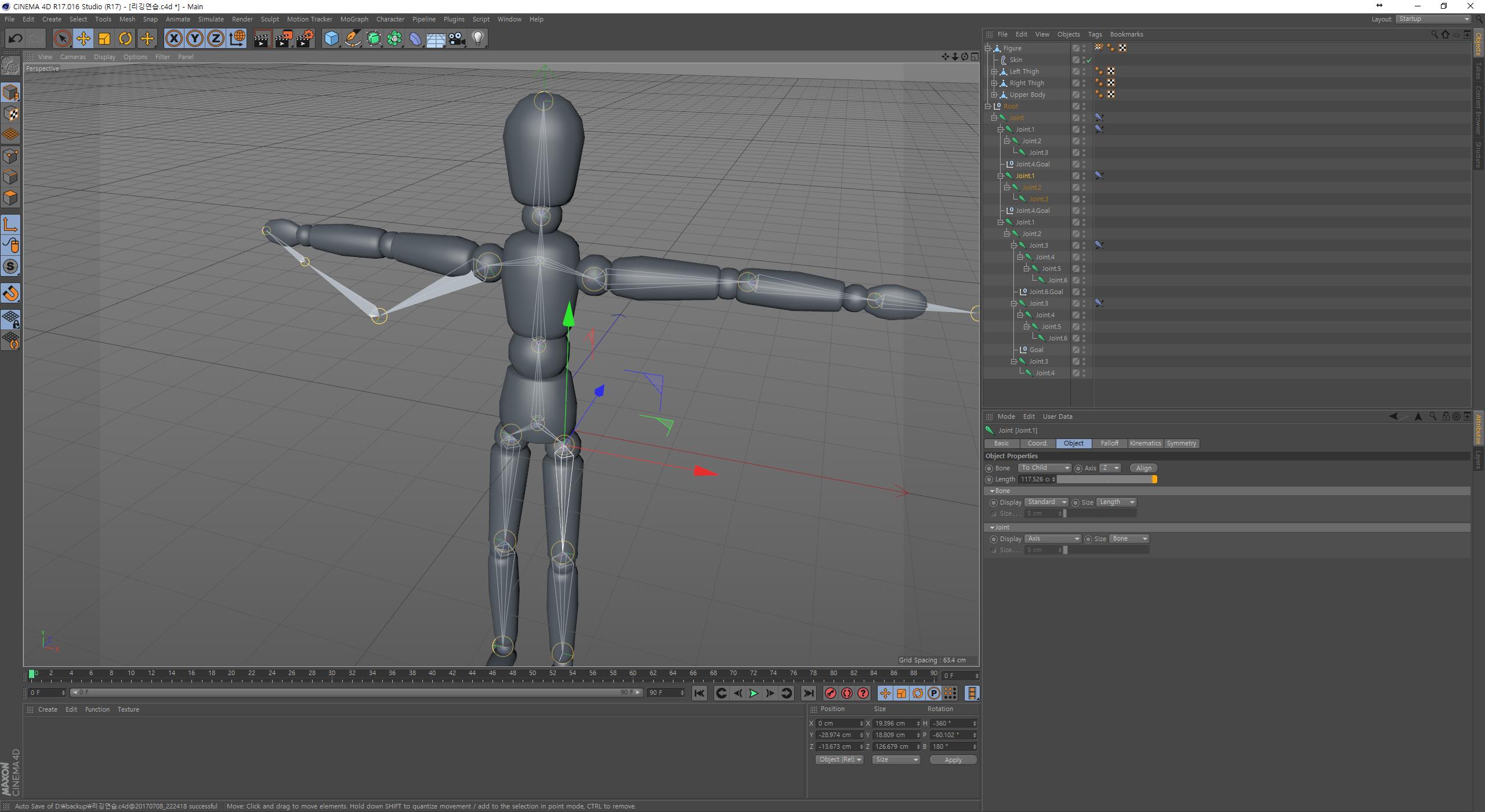
Task: Open the deformer objects icon
Action: 415,39
